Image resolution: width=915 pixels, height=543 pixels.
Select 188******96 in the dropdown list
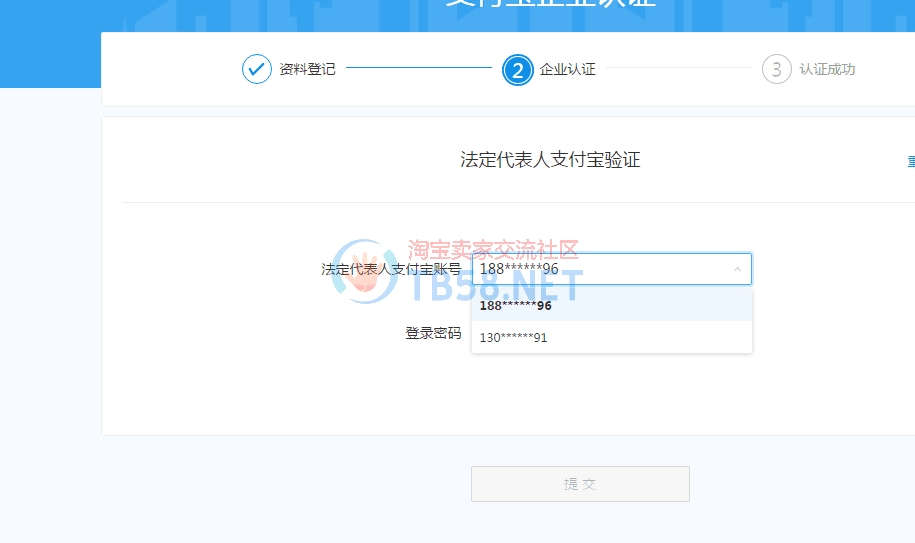click(x=612, y=306)
